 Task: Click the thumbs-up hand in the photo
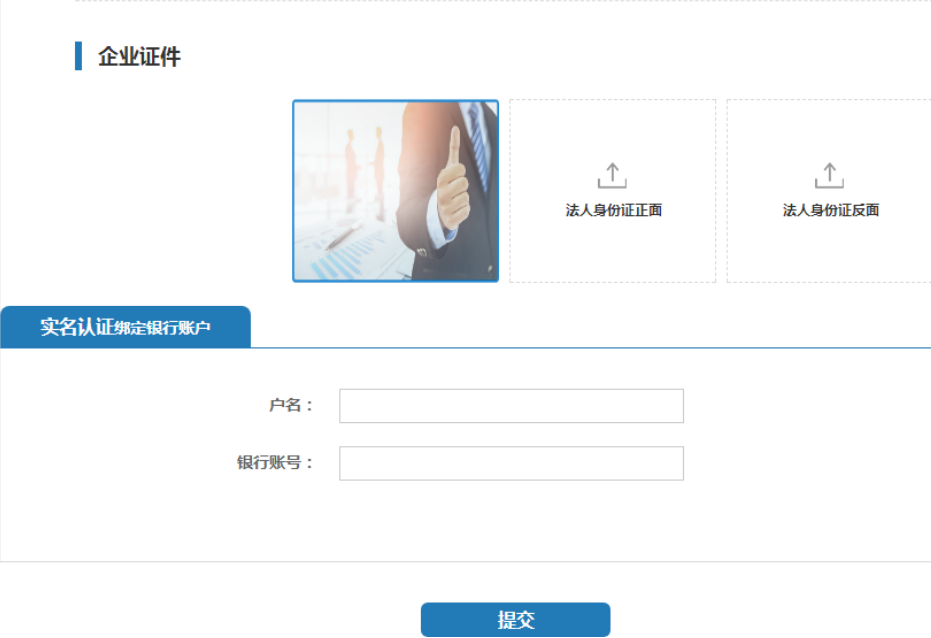pos(453,181)
